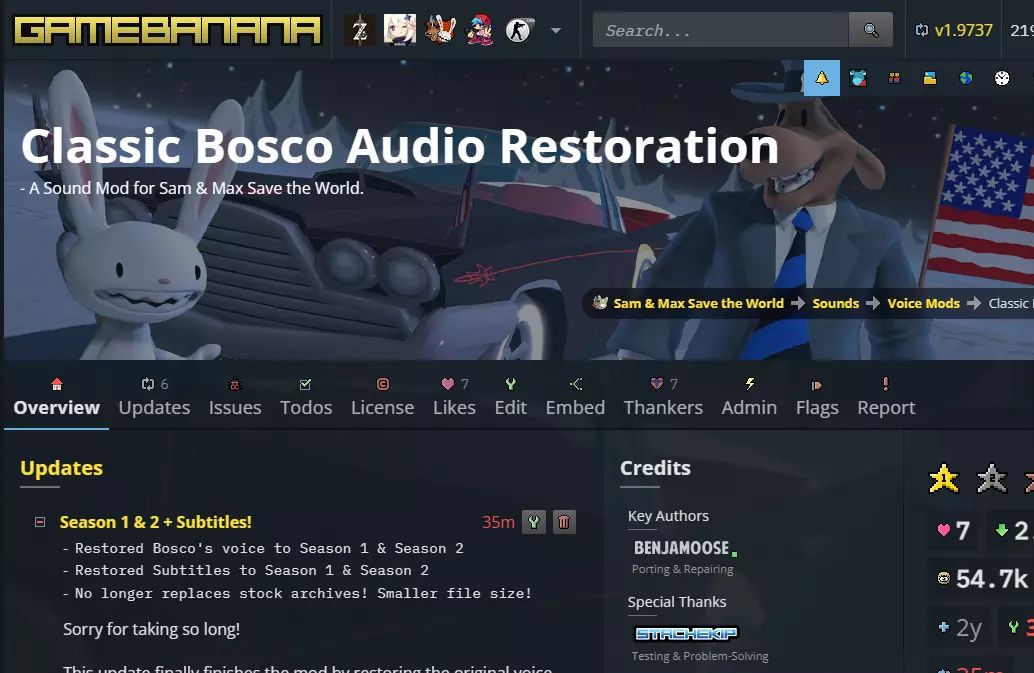Click the magnifying glass search button
The image size is (1034, 673).
870,30
